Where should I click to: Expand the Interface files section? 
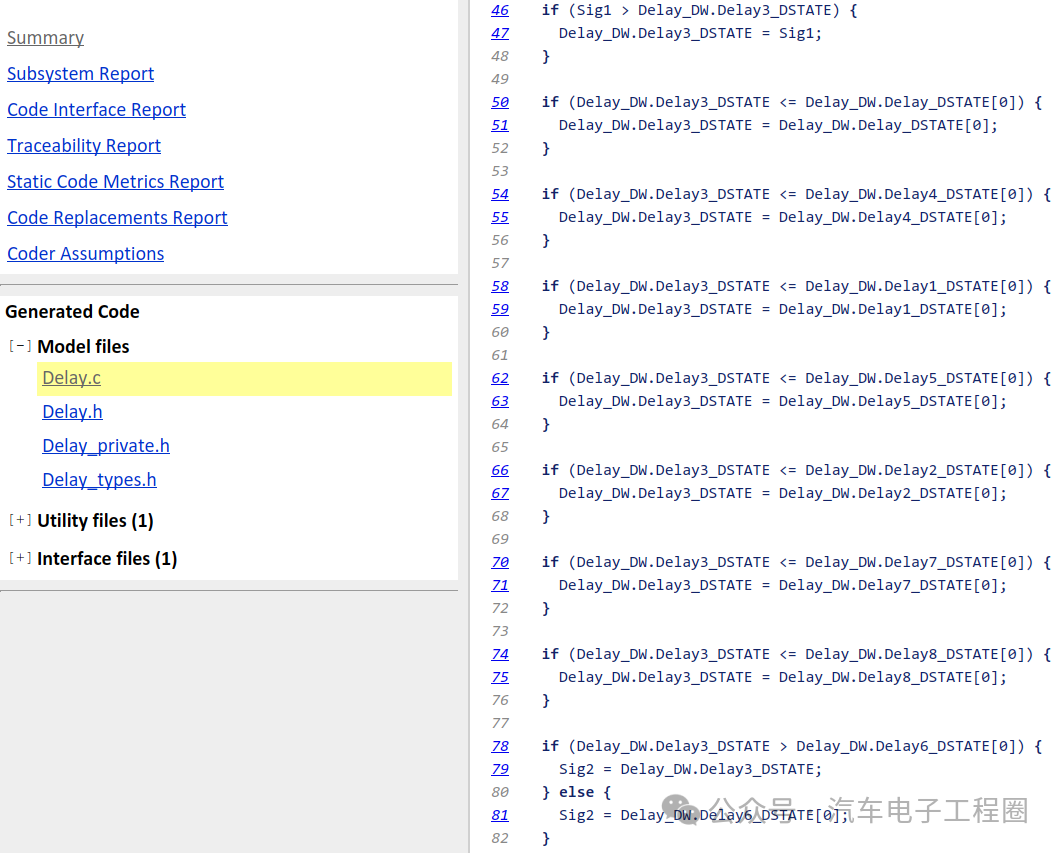coord(20,558)
